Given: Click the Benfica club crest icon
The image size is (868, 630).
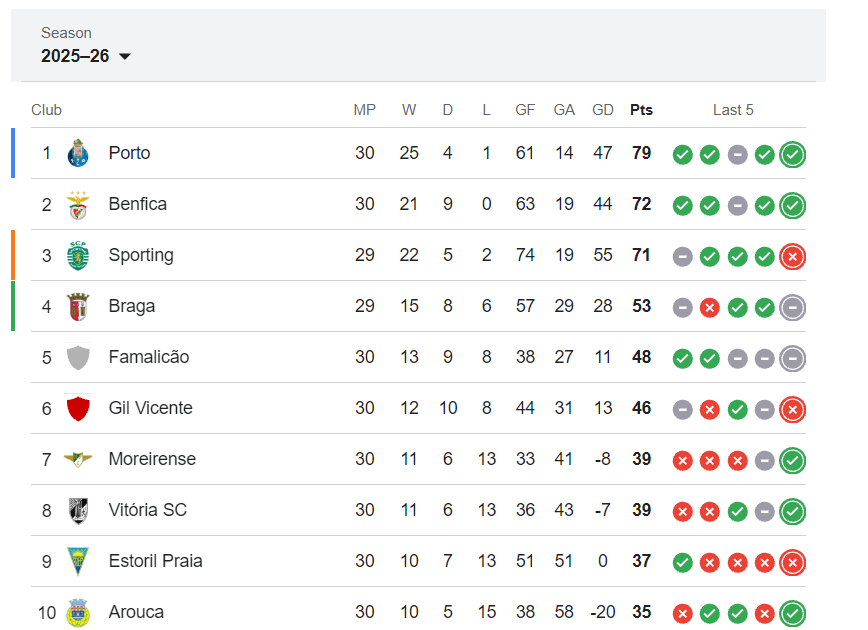Looking at the screenshot, I should [78, 205].
